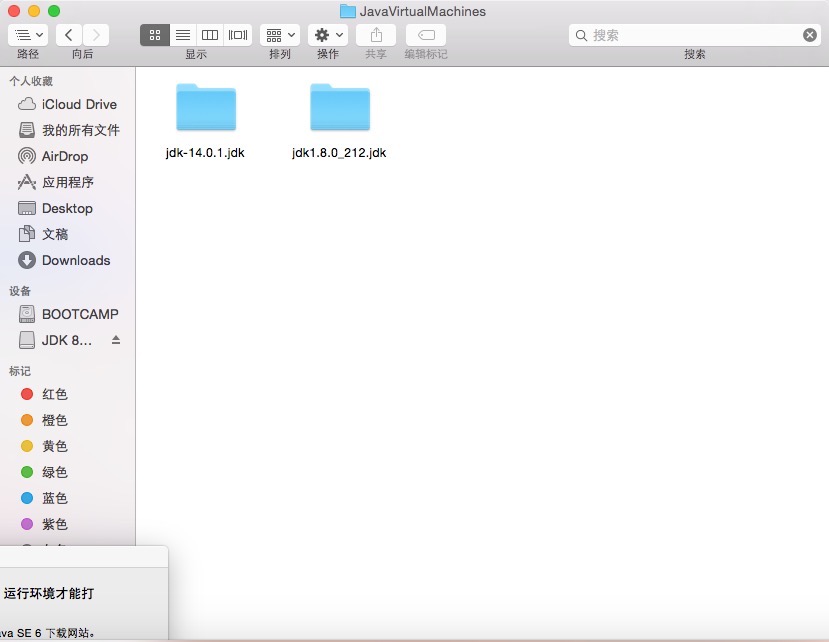Minimize the Finder window
This screenshot has height=642, width=829.
34,11
